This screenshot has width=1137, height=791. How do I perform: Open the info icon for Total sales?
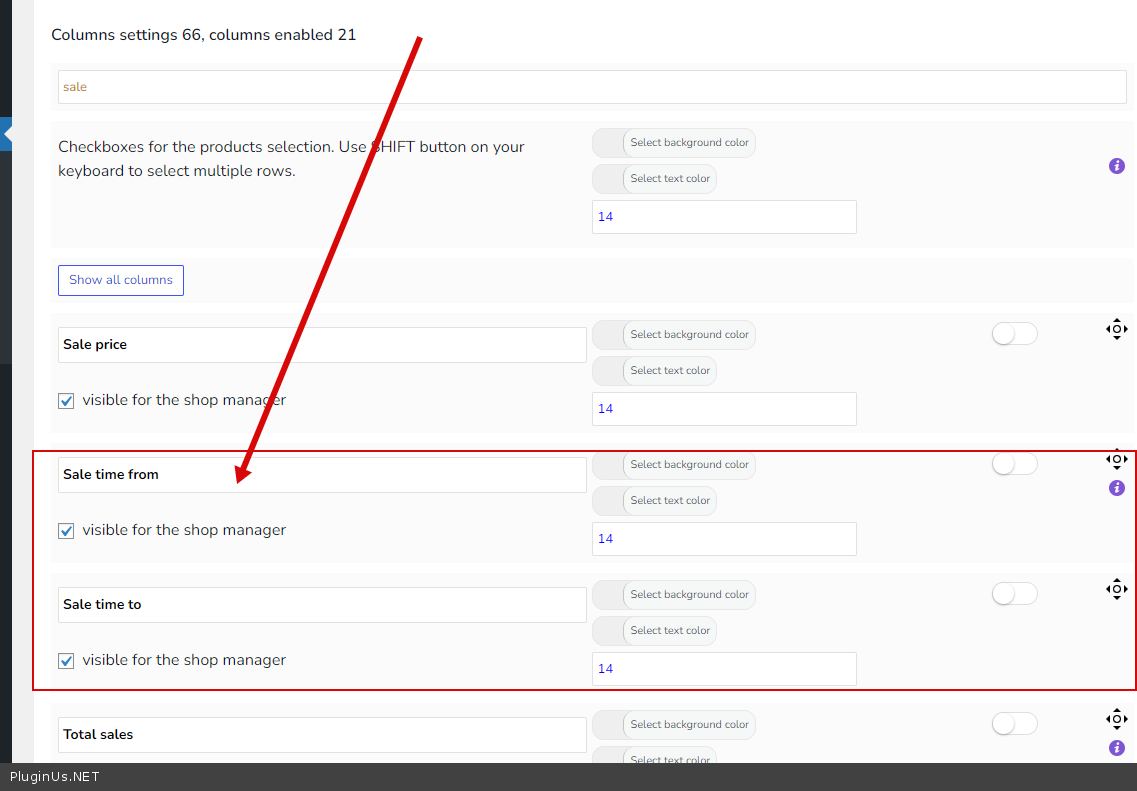click(1117, 748)
